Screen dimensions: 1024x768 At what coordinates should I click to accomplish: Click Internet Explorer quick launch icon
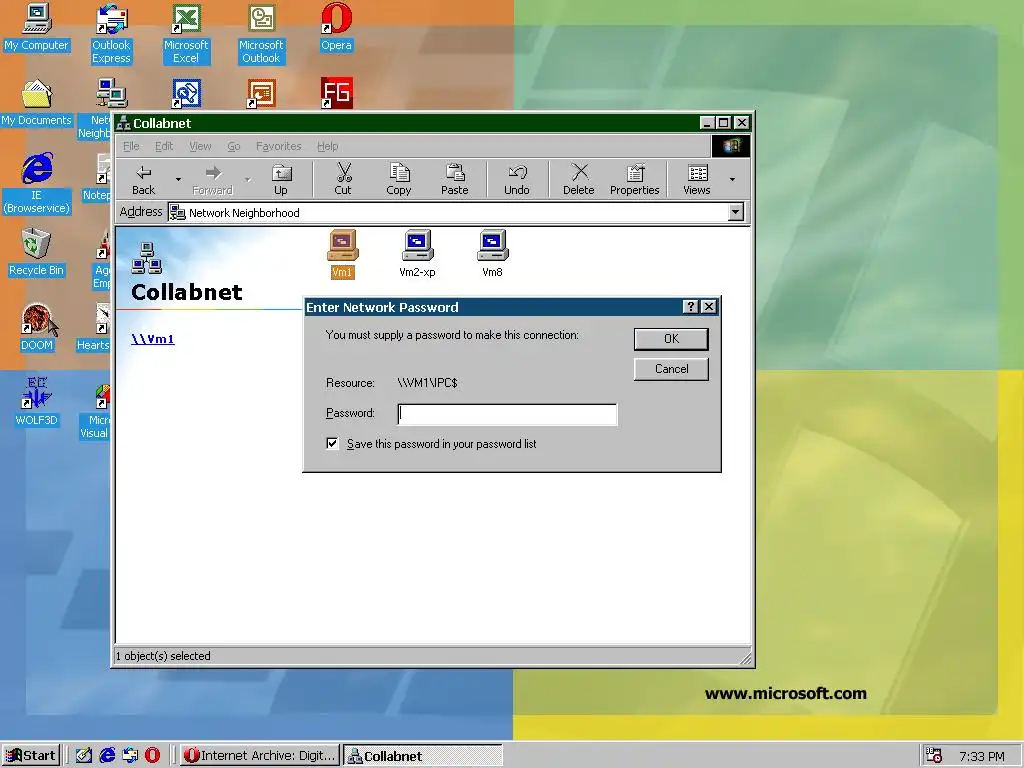pyautogui.click(x=107, y=756)
